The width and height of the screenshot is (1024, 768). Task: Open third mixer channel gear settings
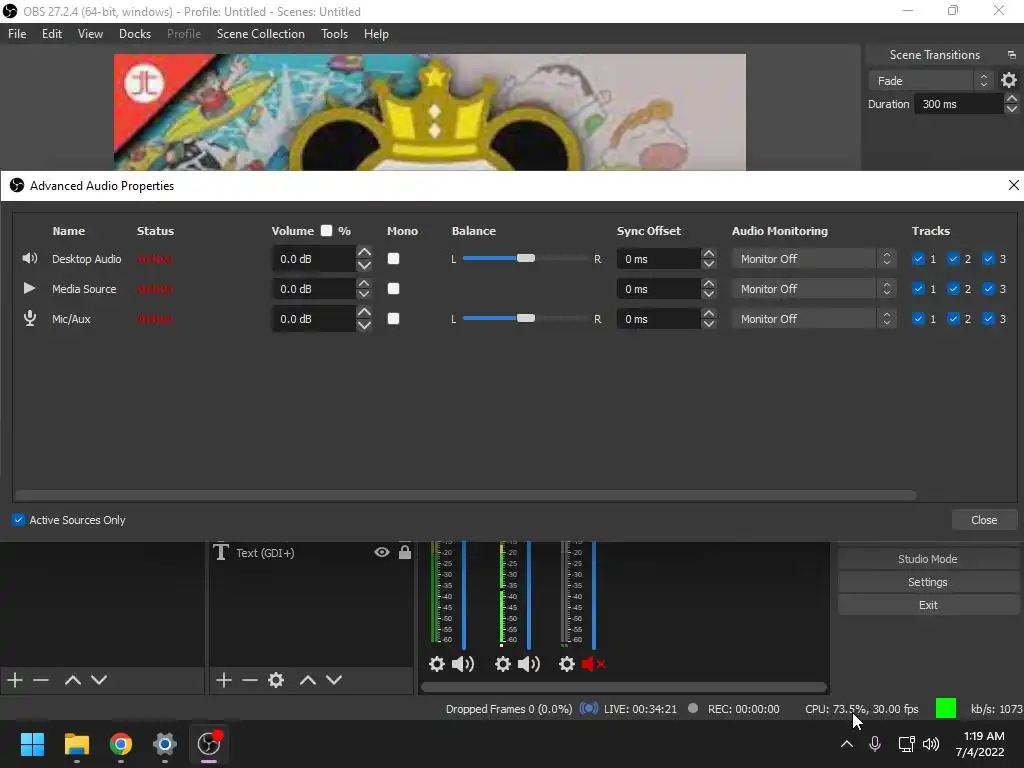tap(567, 664)
